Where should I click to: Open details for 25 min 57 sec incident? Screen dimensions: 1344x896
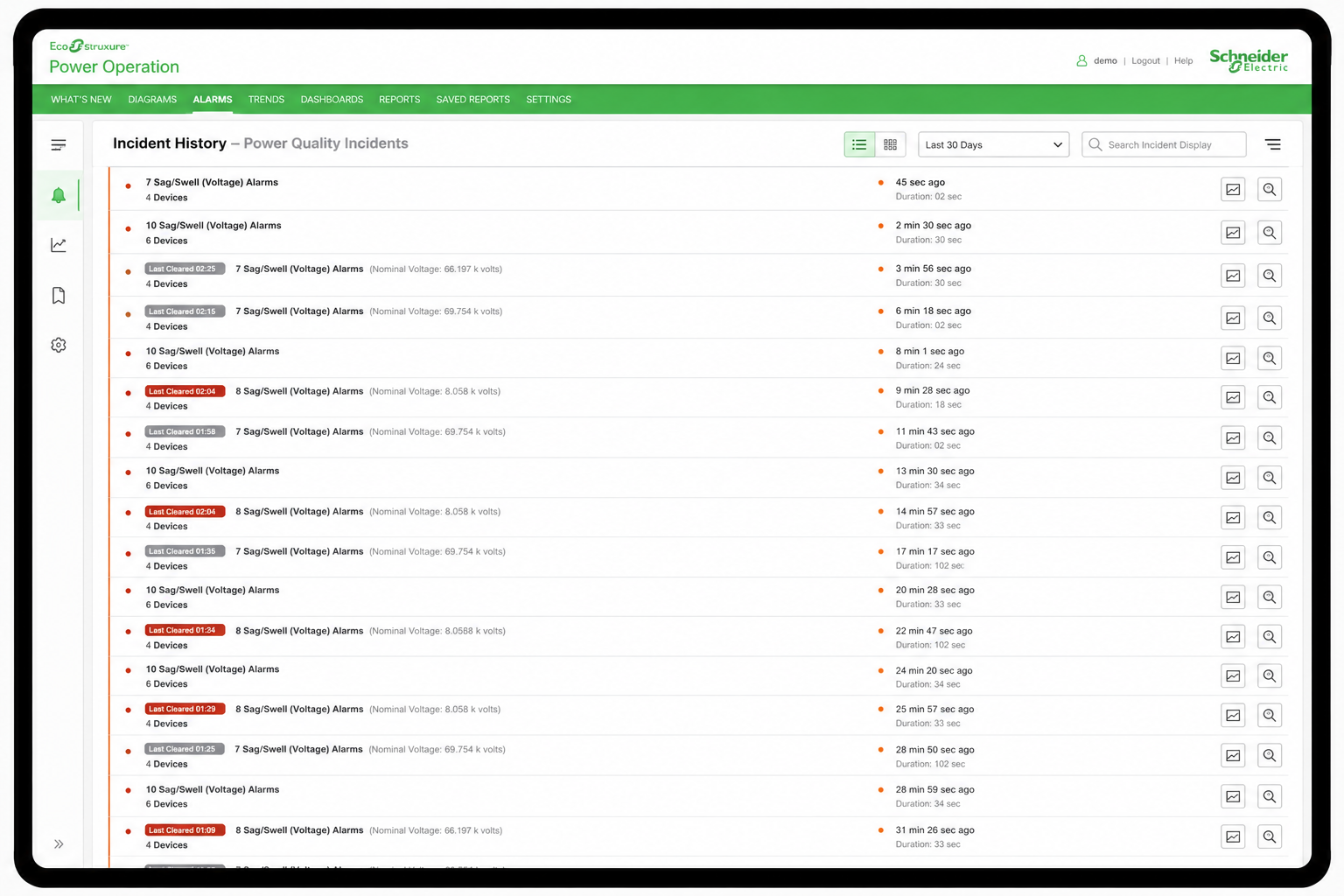point(1270,716)
